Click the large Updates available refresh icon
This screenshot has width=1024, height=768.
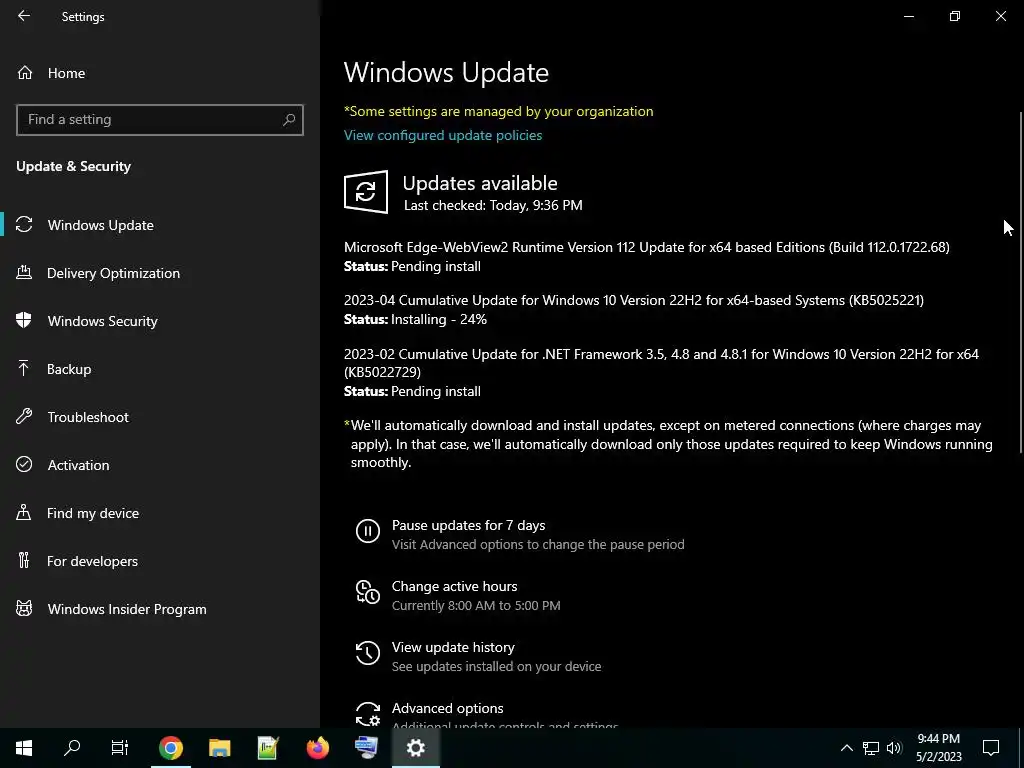click(366, 192)
